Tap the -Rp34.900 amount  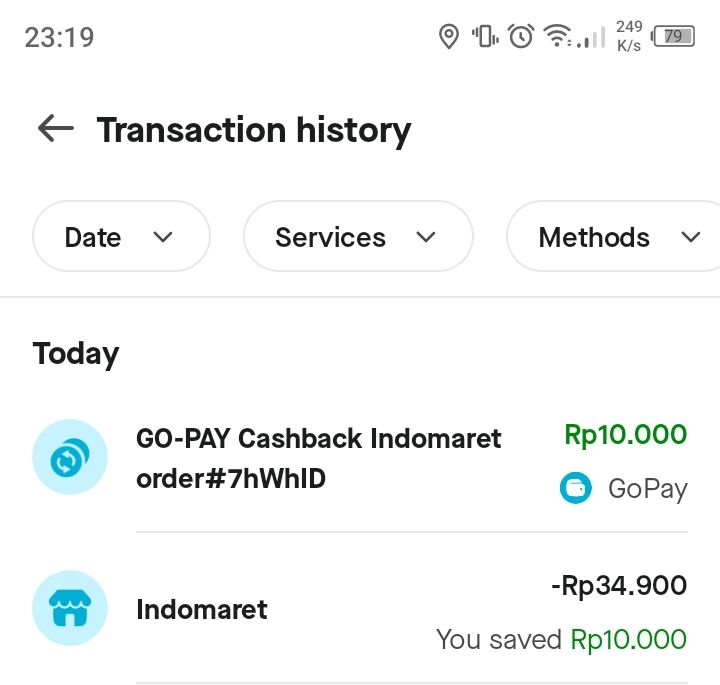pyautogui.click(x=619, y=586)
